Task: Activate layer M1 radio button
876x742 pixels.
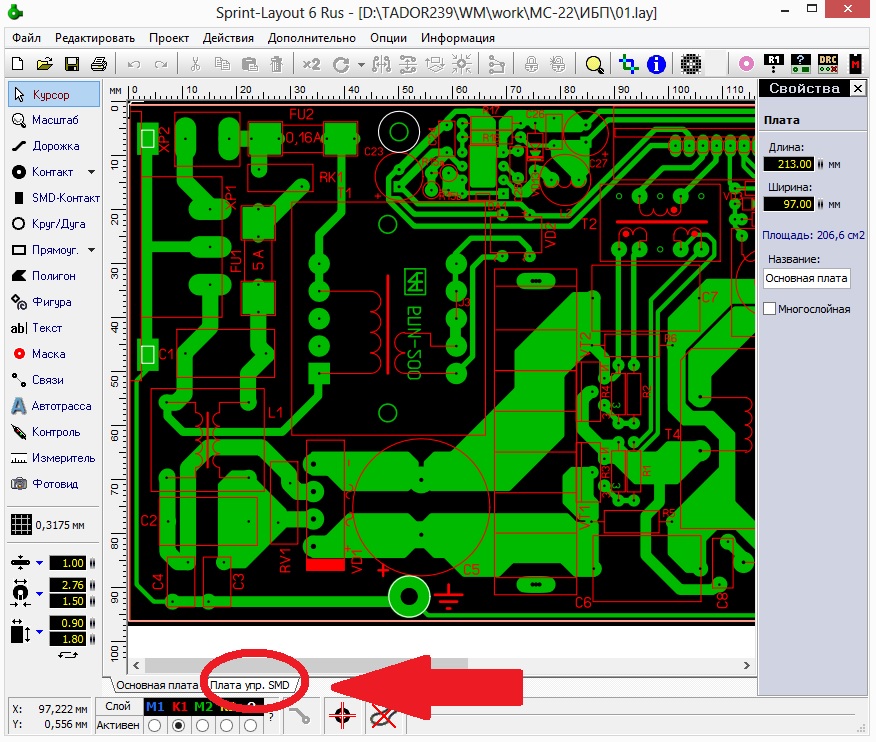Action: click(155, 725)
